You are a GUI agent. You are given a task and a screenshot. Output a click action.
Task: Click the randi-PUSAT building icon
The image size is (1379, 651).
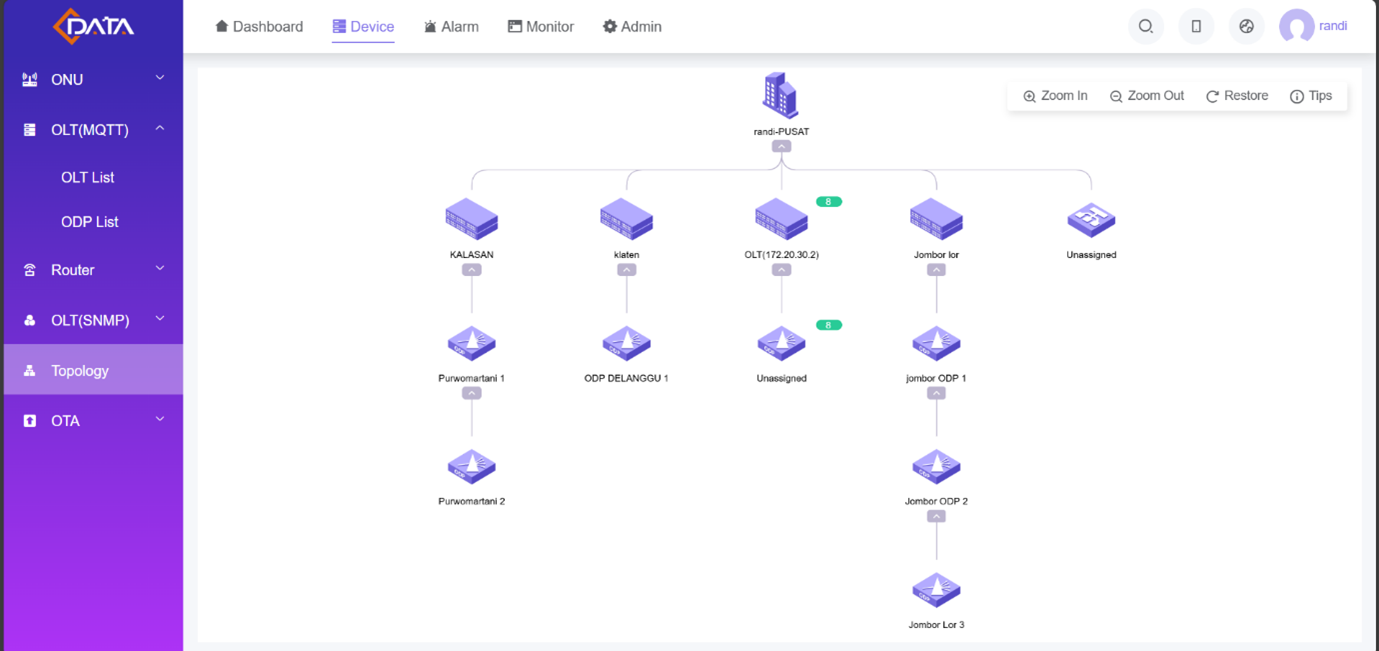click(x=780, y=96)
